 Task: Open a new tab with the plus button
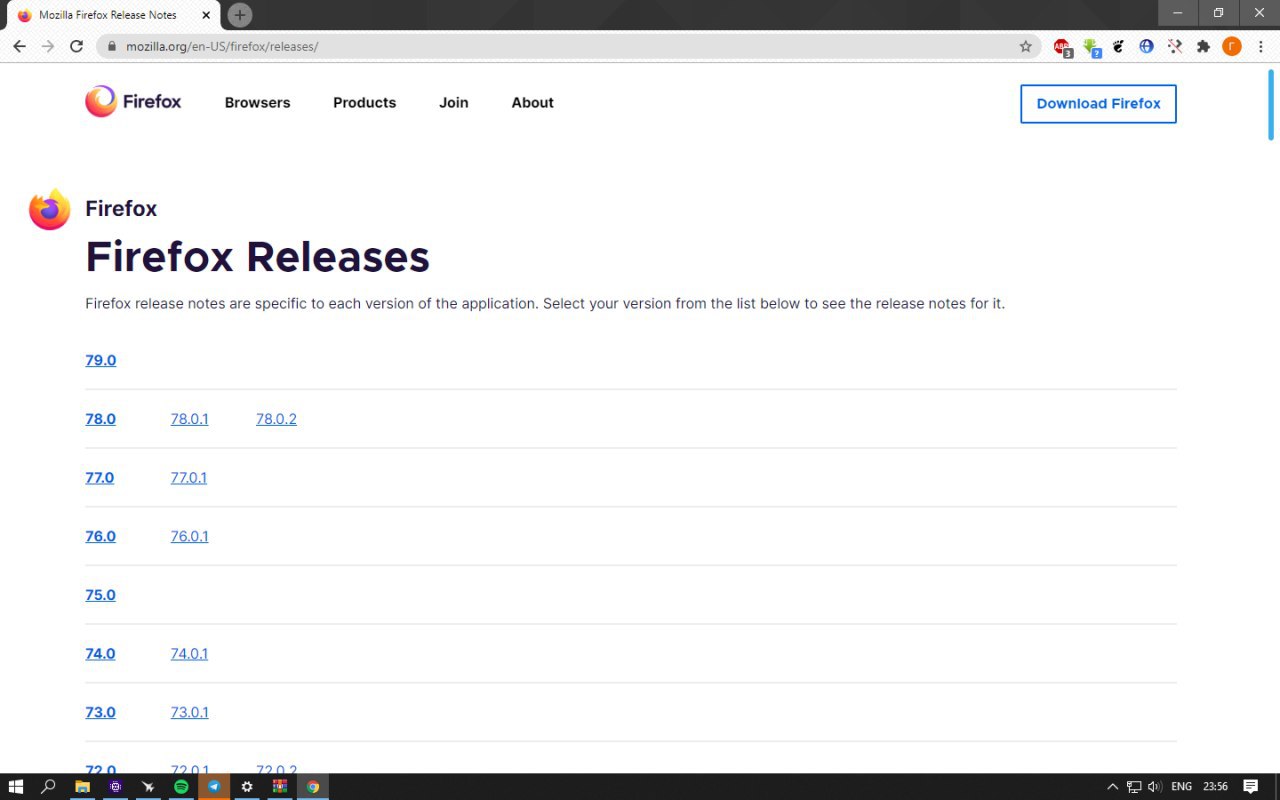240,15
